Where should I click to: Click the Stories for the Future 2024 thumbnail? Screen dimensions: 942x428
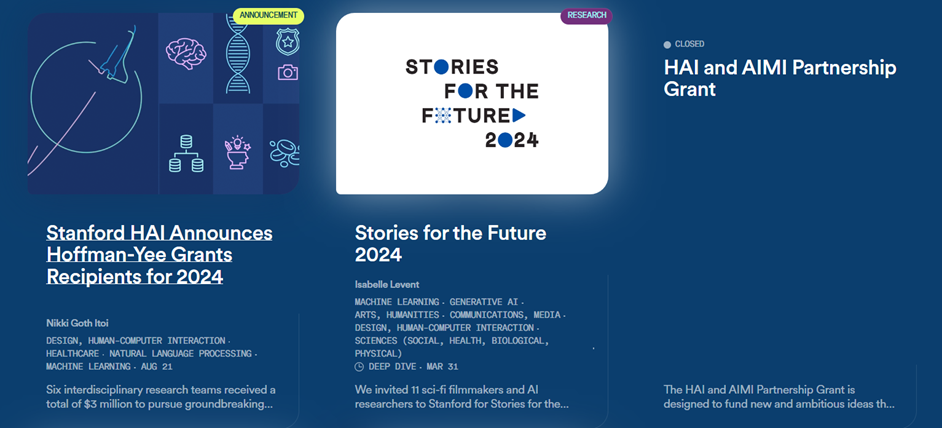click(x=472, y=103)
